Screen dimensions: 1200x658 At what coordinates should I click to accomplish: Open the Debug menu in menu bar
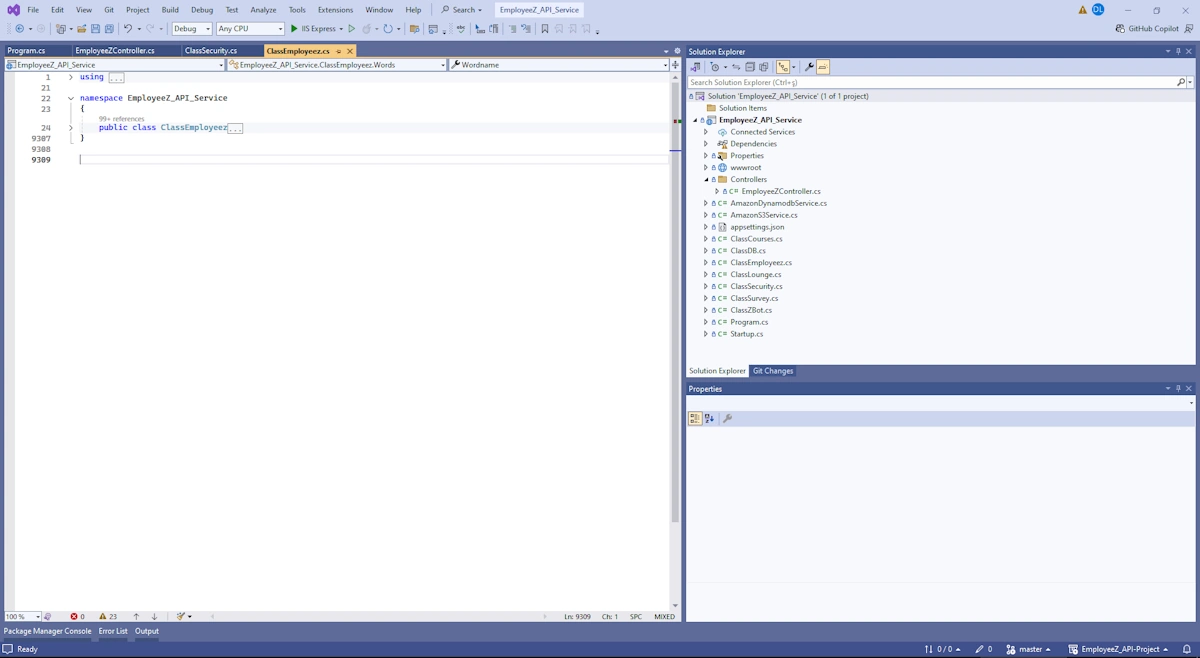point(202,10)
